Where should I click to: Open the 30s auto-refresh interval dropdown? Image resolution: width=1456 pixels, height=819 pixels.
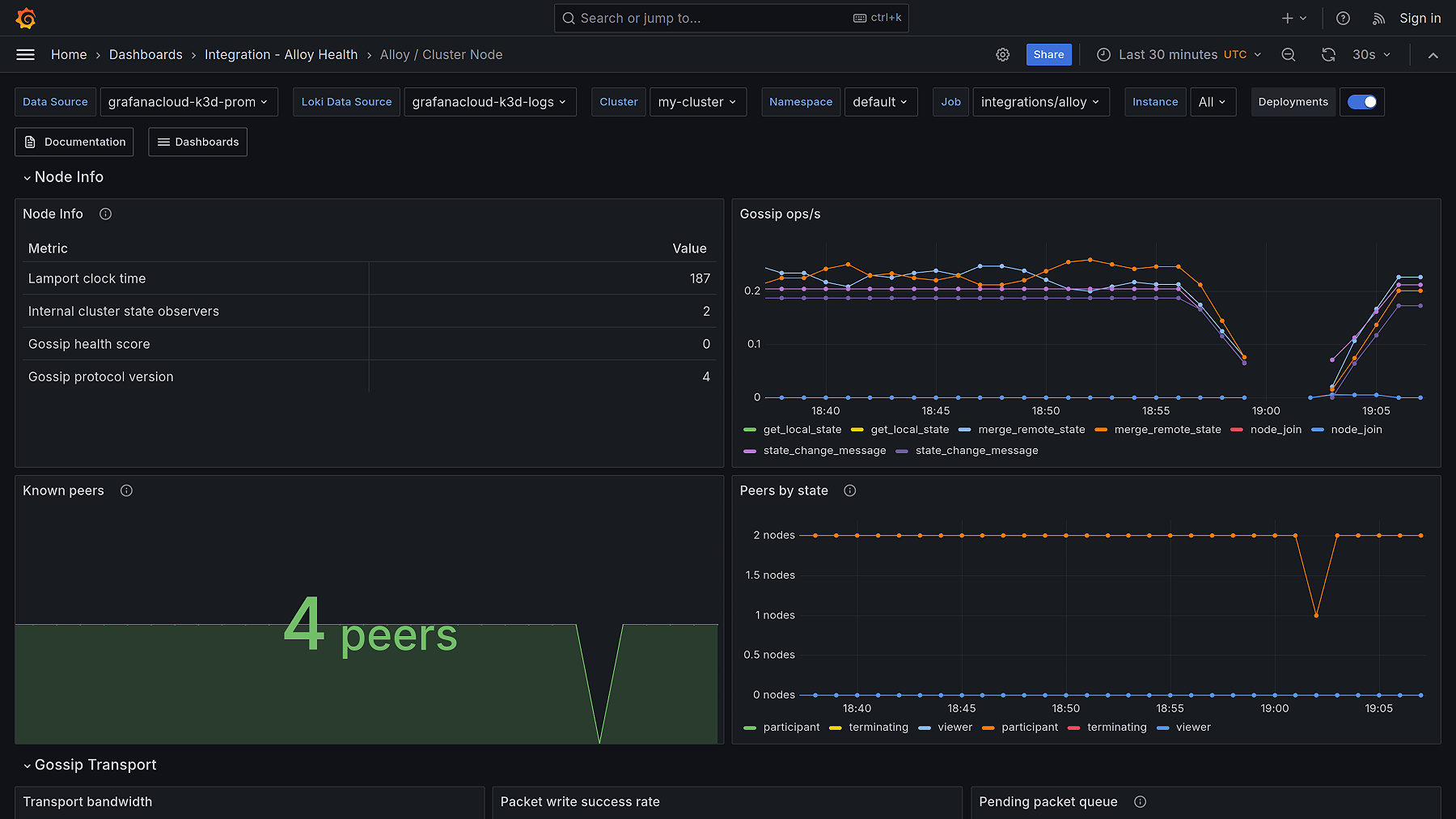point(1369,54)
